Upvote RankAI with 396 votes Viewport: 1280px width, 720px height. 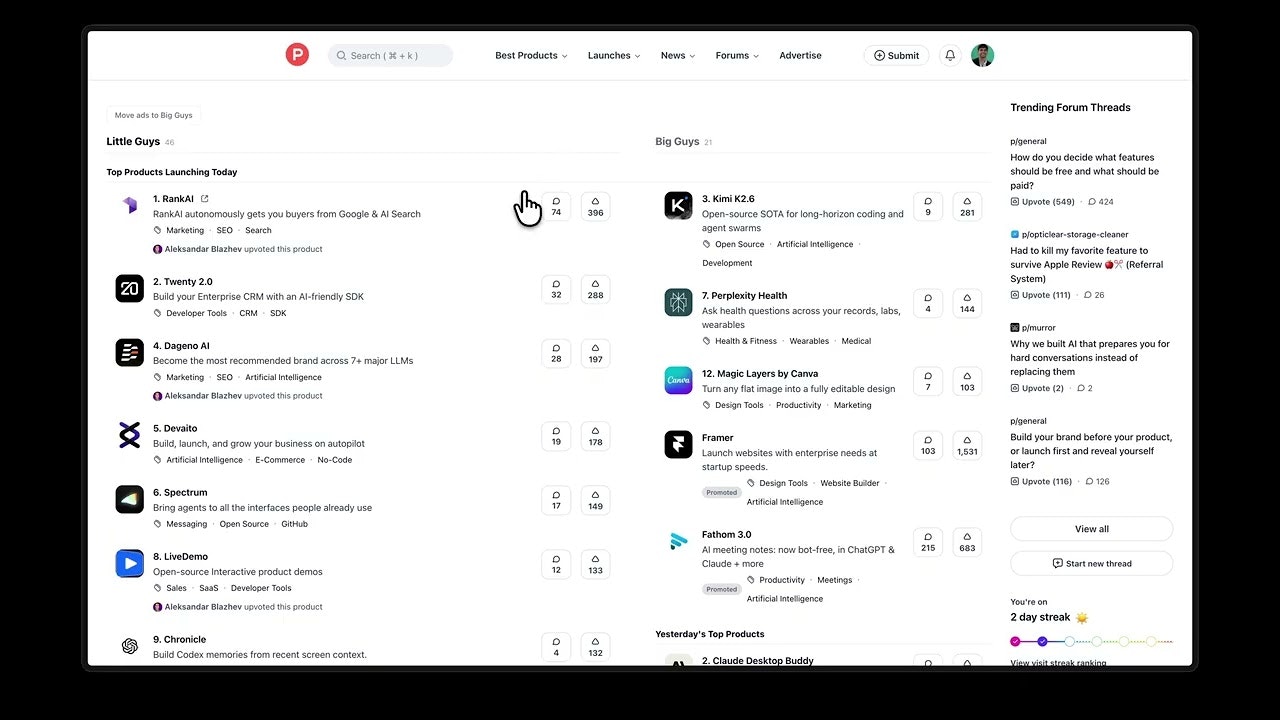(x=596, y=206)
